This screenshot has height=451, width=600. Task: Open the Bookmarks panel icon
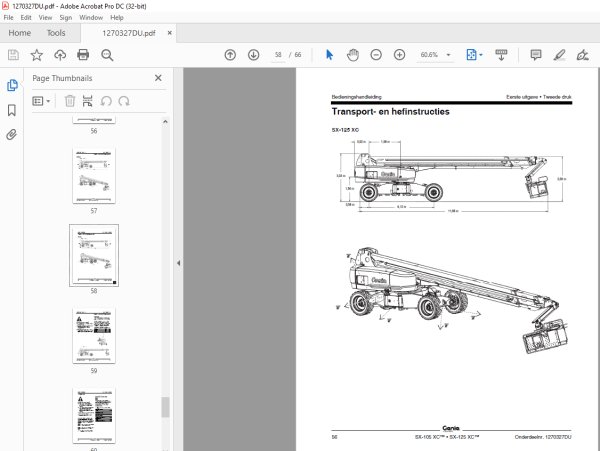pyautogui.click(x=12, y=110)
